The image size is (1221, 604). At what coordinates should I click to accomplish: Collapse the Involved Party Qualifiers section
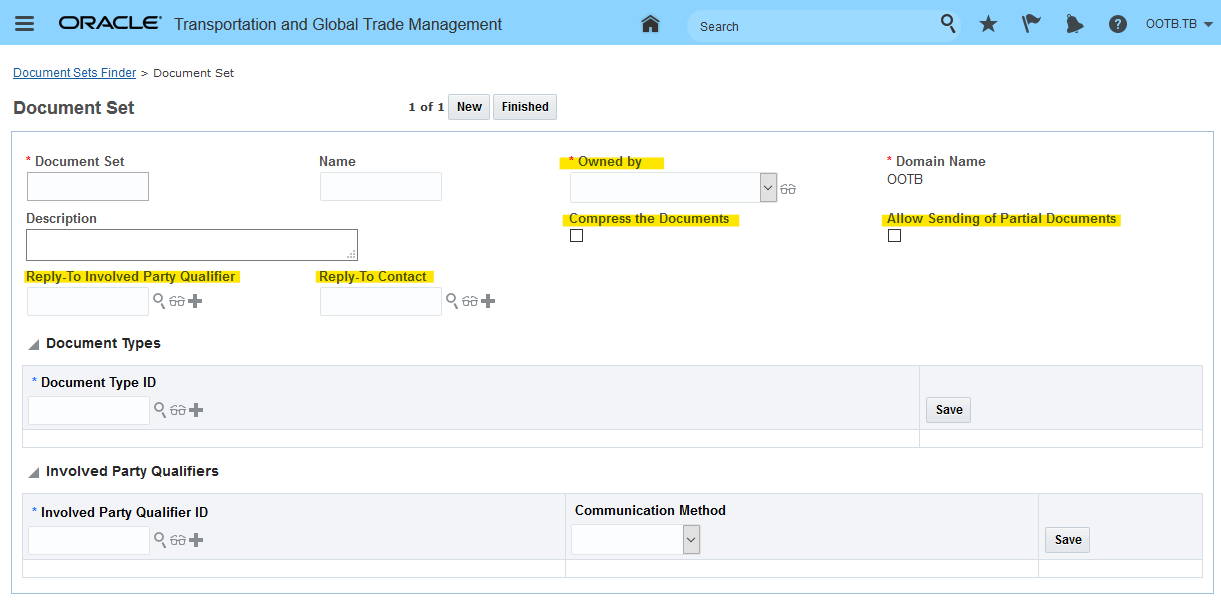tap(34, 472)
